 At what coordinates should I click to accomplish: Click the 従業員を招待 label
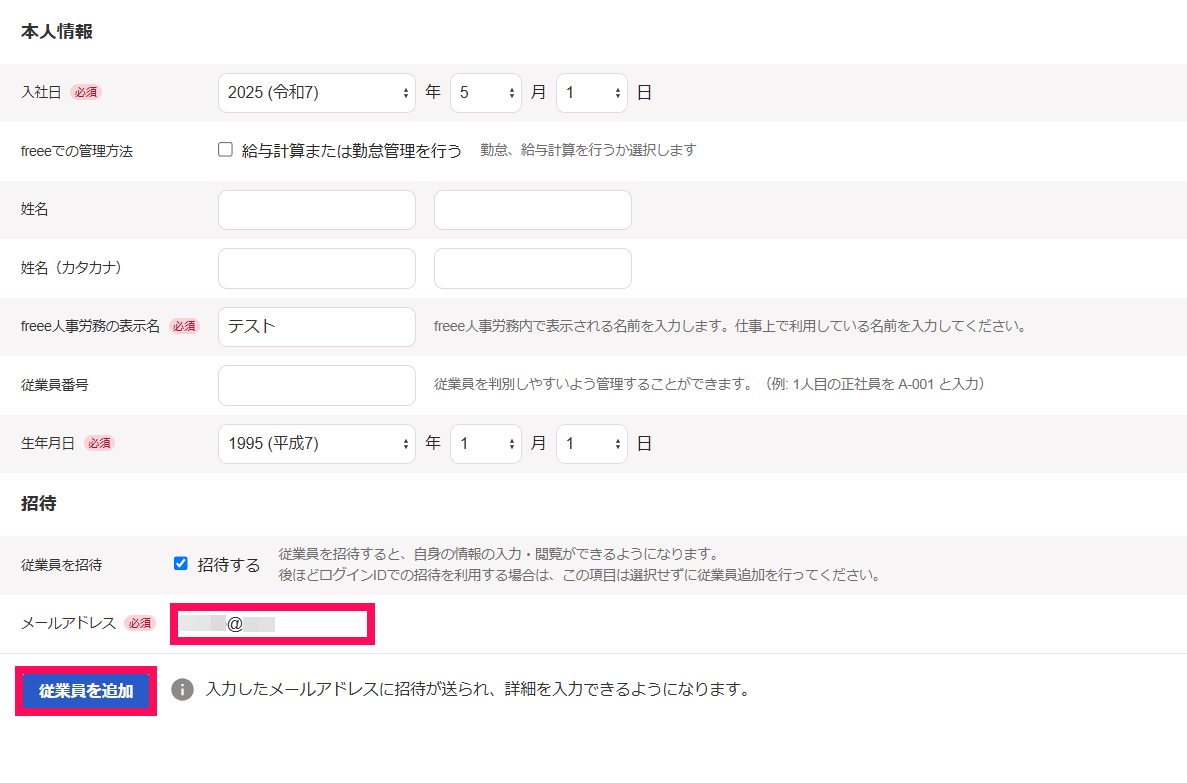61,565
